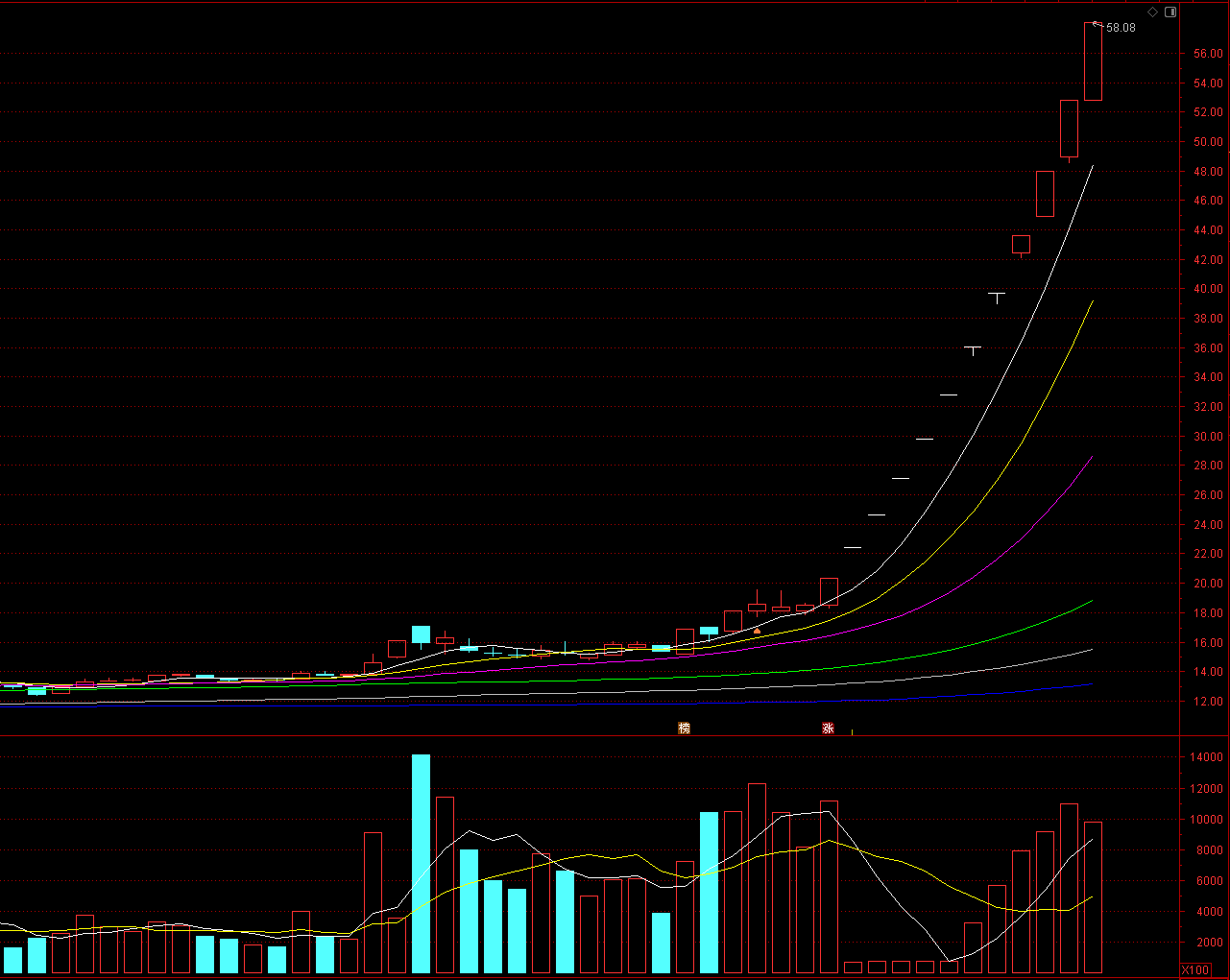Select the topmost candlestick peaking at 58.08
The height and width of the screenshot is (980, 1230).
point(1093,61)
